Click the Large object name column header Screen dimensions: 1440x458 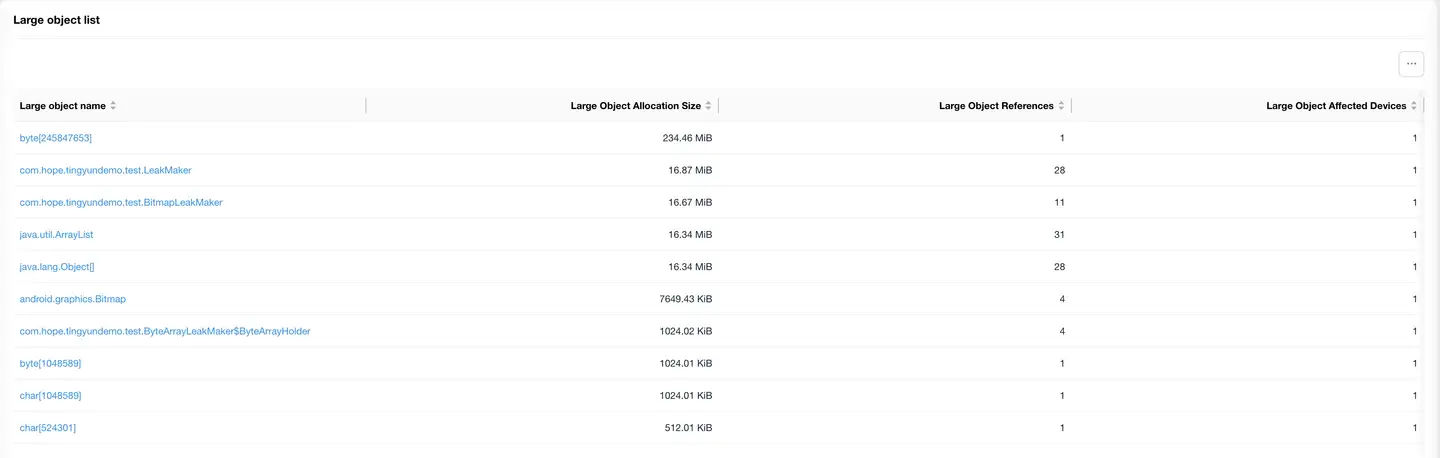pos(62,106)
